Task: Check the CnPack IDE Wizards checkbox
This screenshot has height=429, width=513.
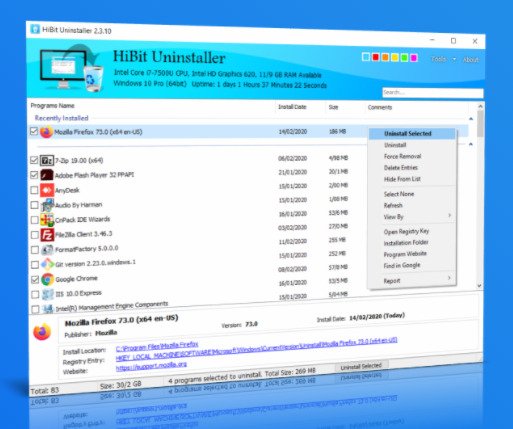Action: (x=34, y=220)
